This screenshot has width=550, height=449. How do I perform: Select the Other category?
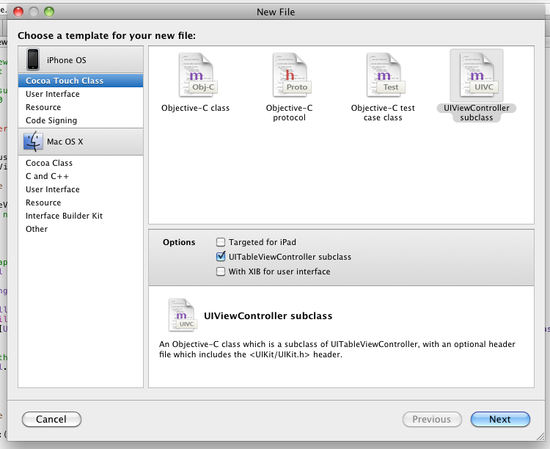[81, 229]
